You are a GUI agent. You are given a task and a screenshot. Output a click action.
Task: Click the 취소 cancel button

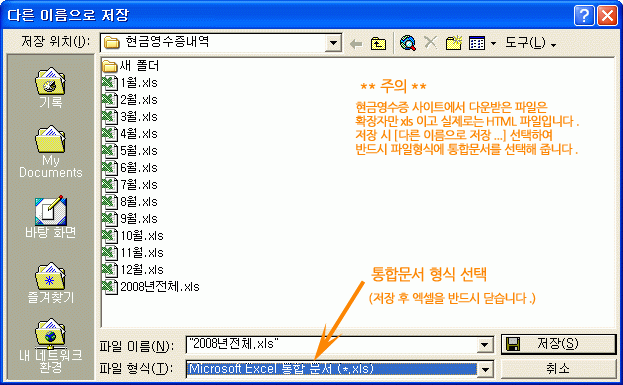click(x=558, y=369)
